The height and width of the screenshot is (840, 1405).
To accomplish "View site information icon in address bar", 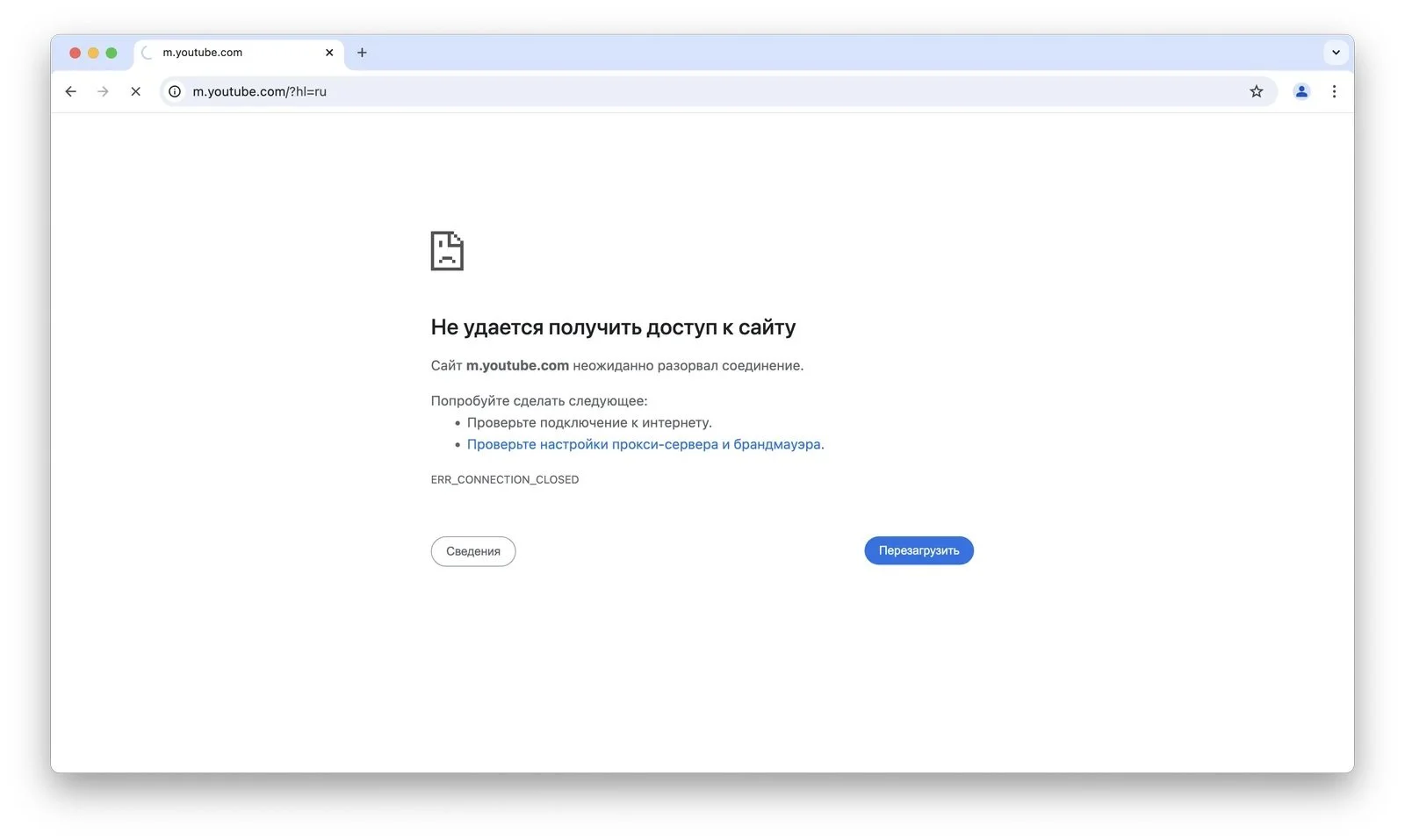I will coord(175,91).
